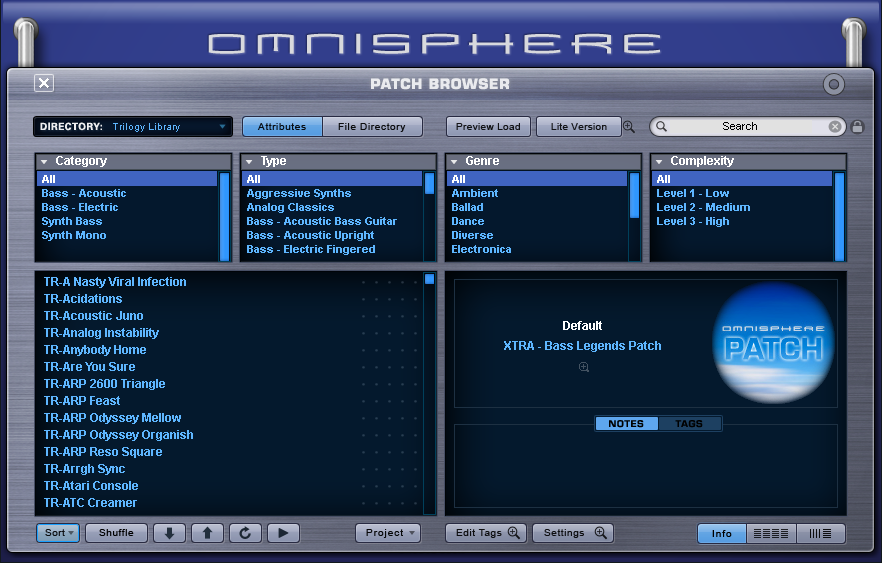Click the Shuffle button

tap(116, 533)
